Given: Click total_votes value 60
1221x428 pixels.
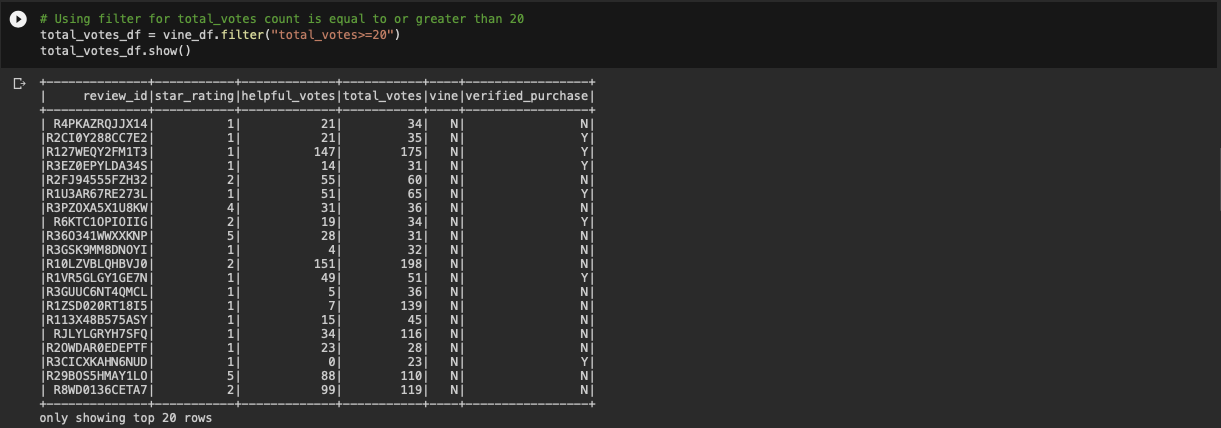Looking at the screenshot, I should point(416,180).
